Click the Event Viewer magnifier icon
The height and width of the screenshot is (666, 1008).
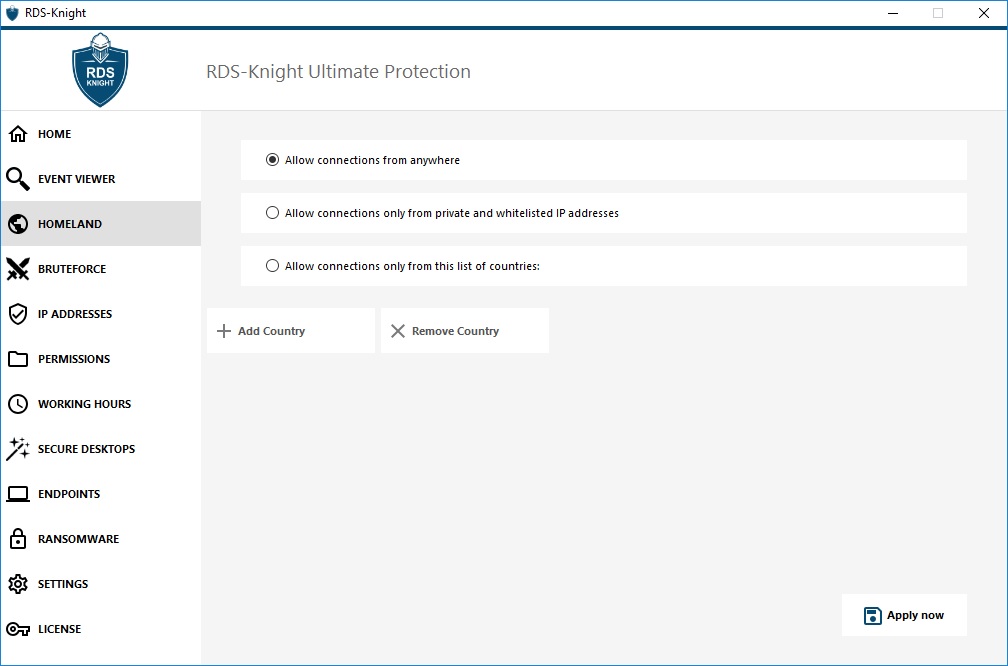[18, 179]
